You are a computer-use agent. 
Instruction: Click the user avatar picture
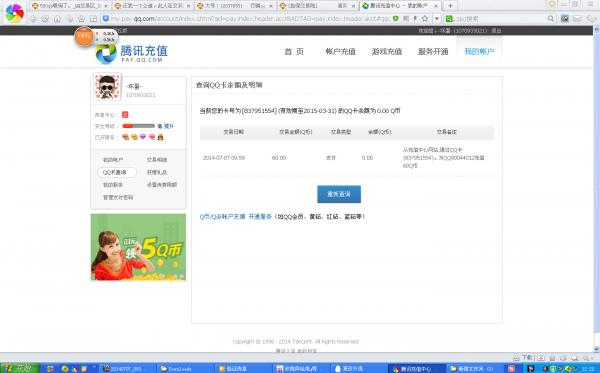(108, 87)
